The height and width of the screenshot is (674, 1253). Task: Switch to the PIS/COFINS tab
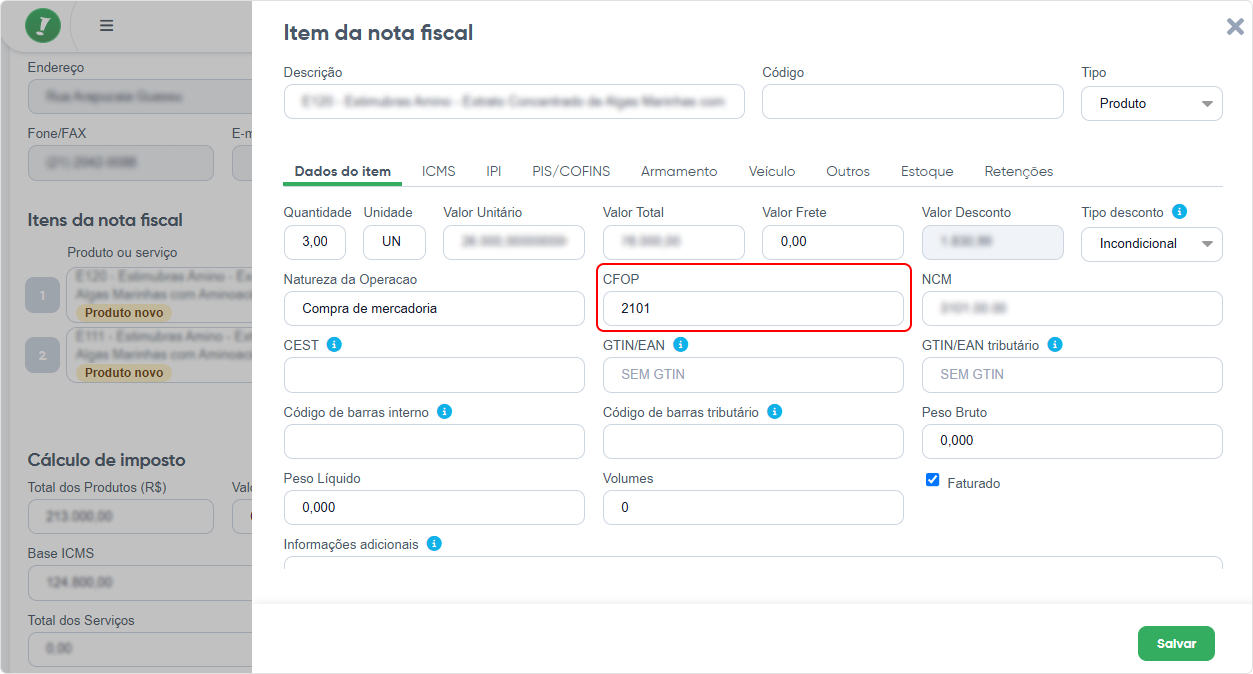(571, 172)
